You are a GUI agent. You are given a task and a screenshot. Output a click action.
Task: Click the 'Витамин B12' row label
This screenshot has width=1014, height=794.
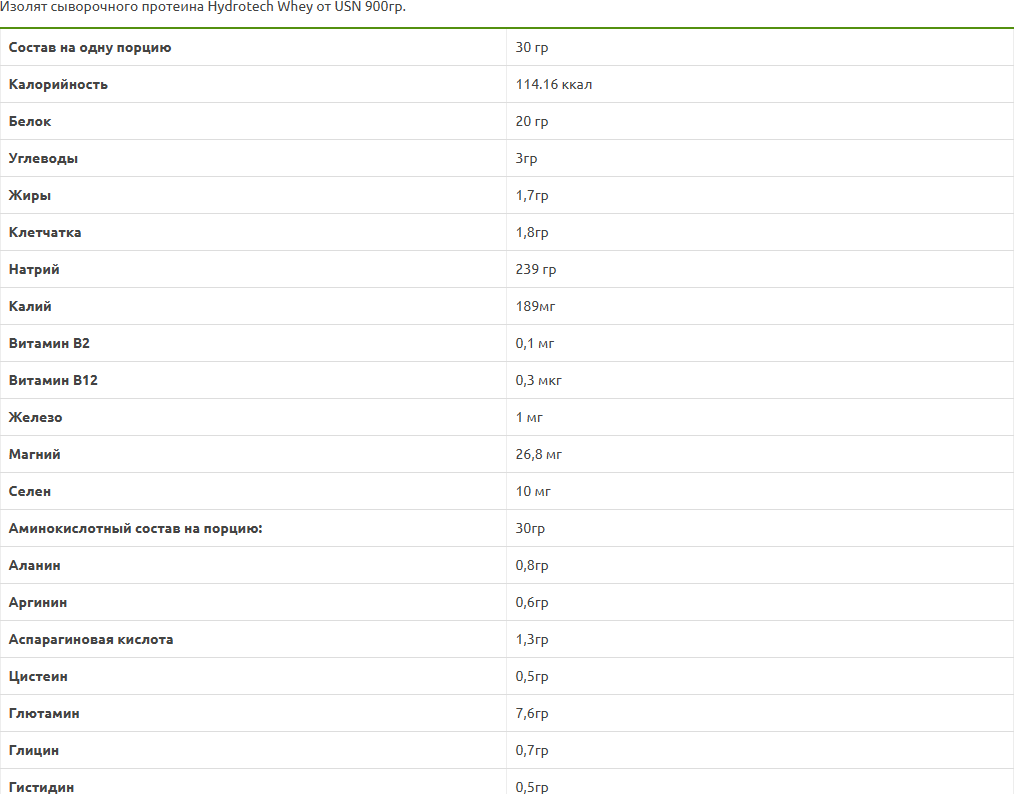click(53, 380)
